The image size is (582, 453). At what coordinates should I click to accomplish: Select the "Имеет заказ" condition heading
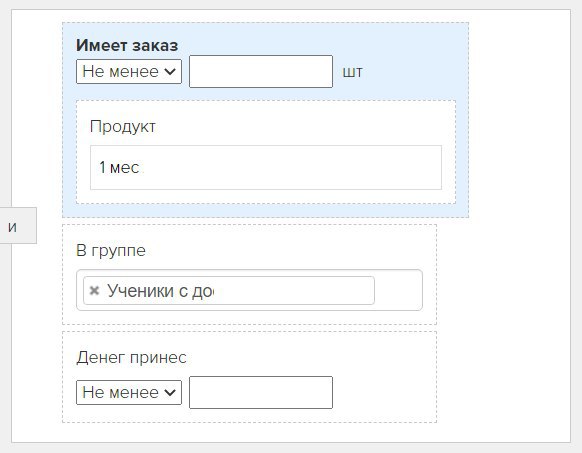coord(127,45)
